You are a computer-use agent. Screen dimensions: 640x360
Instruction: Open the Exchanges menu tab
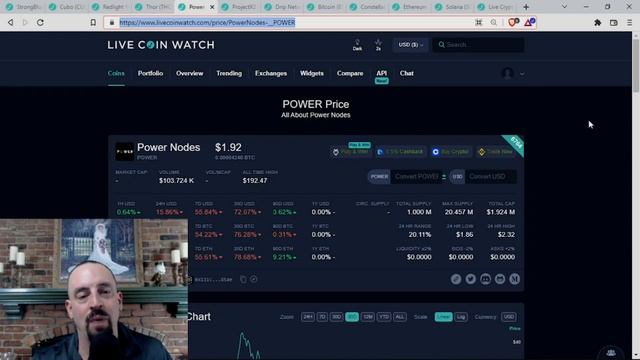(x=271, y=73)
